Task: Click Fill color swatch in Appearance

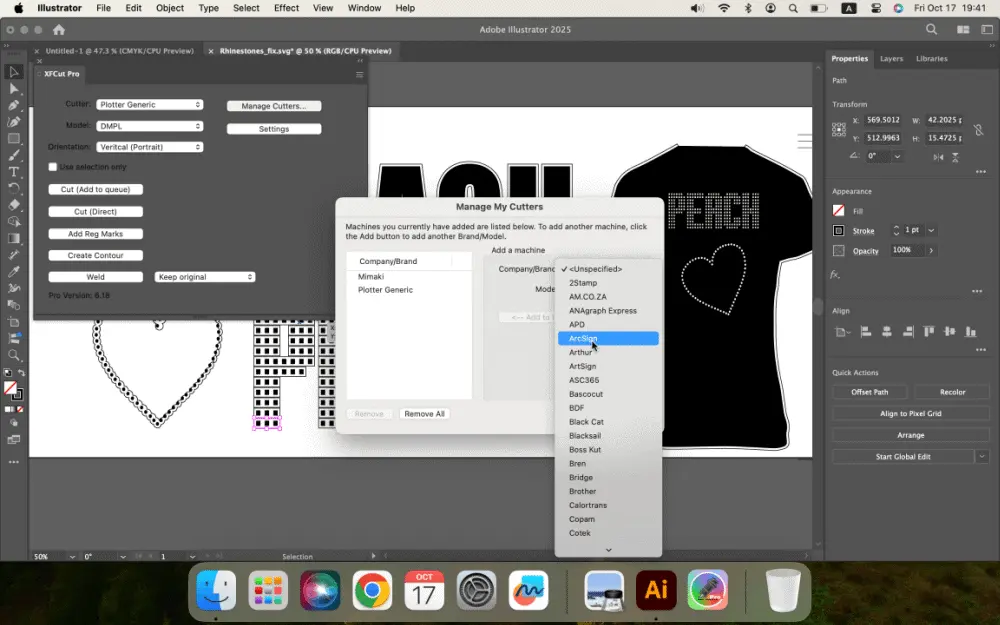Action: (x=839, y=210)
